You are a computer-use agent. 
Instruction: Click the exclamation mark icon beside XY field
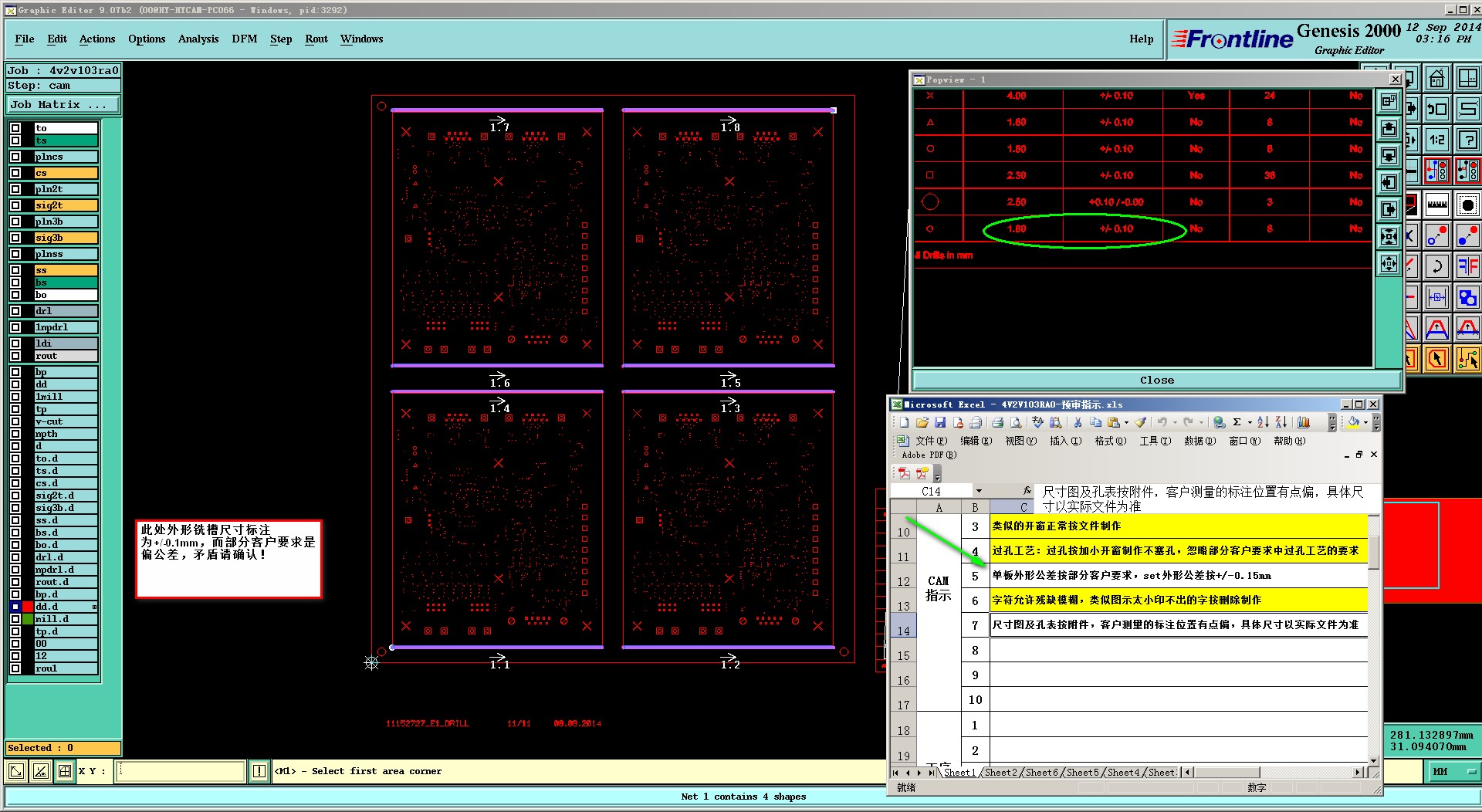[259, 771]
